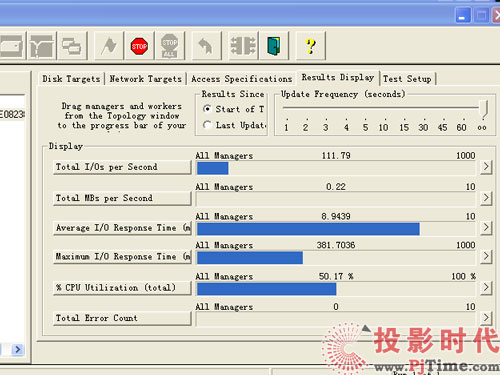Click the Total MBs per Second button
The width and height of the screenshot is (500, 375).
click(122, 198)
